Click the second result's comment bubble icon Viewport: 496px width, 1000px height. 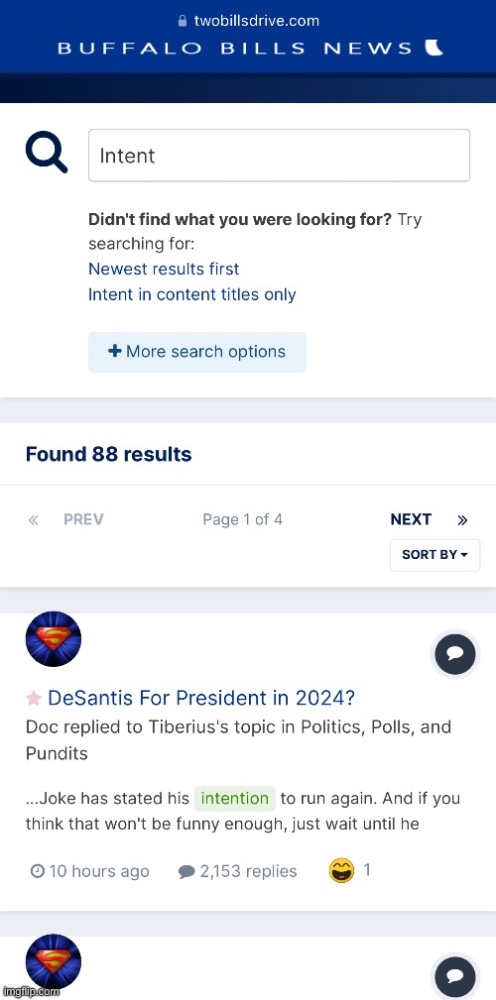455,978
